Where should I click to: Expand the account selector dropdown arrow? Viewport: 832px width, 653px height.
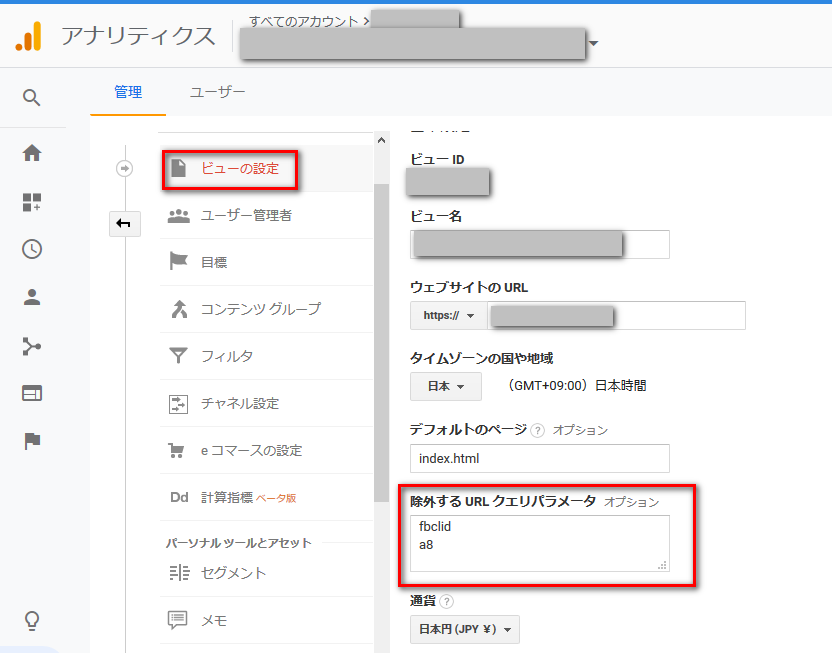(594, 43)
